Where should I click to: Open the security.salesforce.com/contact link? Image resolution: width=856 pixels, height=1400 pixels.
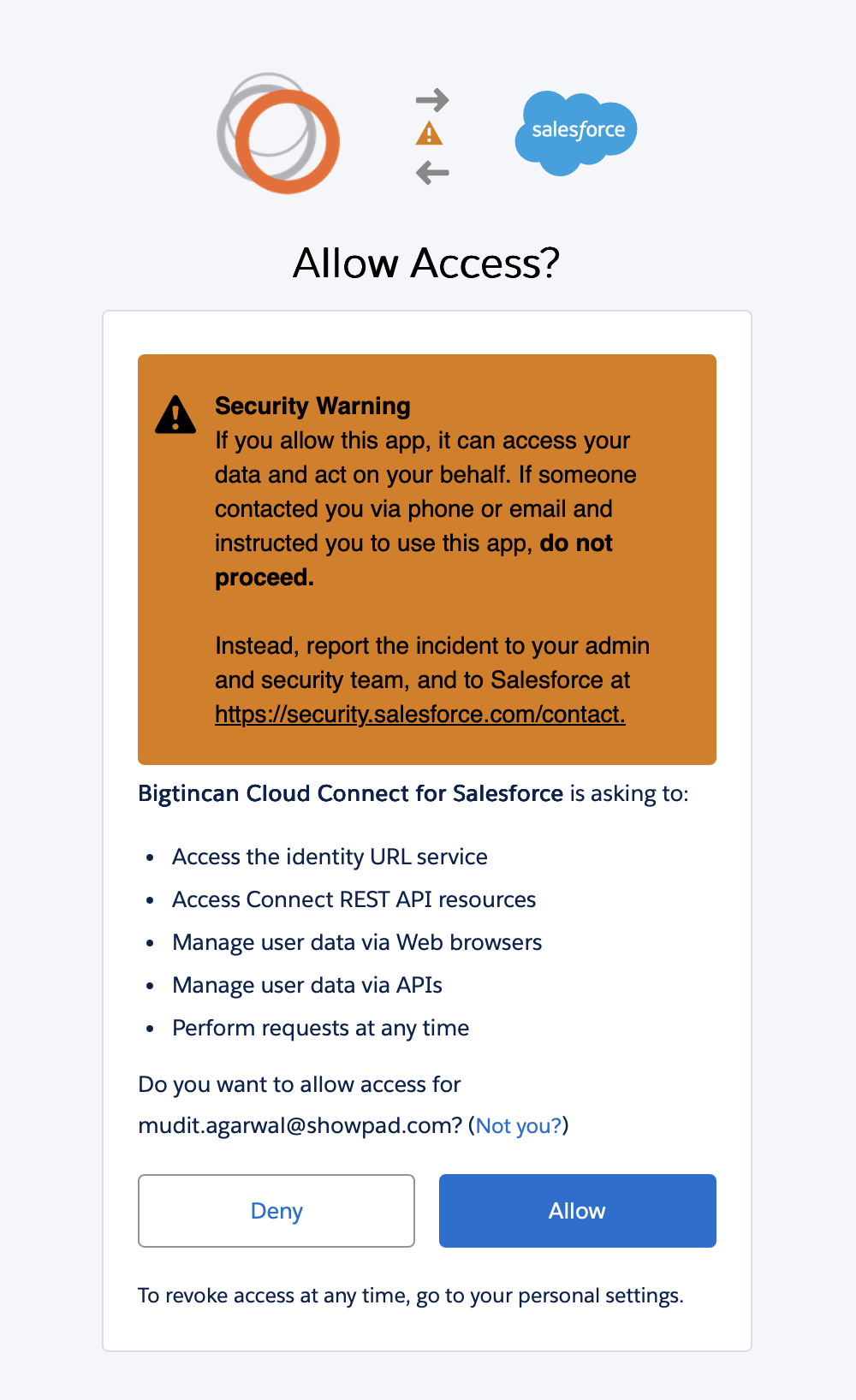[x=419, y=714]
